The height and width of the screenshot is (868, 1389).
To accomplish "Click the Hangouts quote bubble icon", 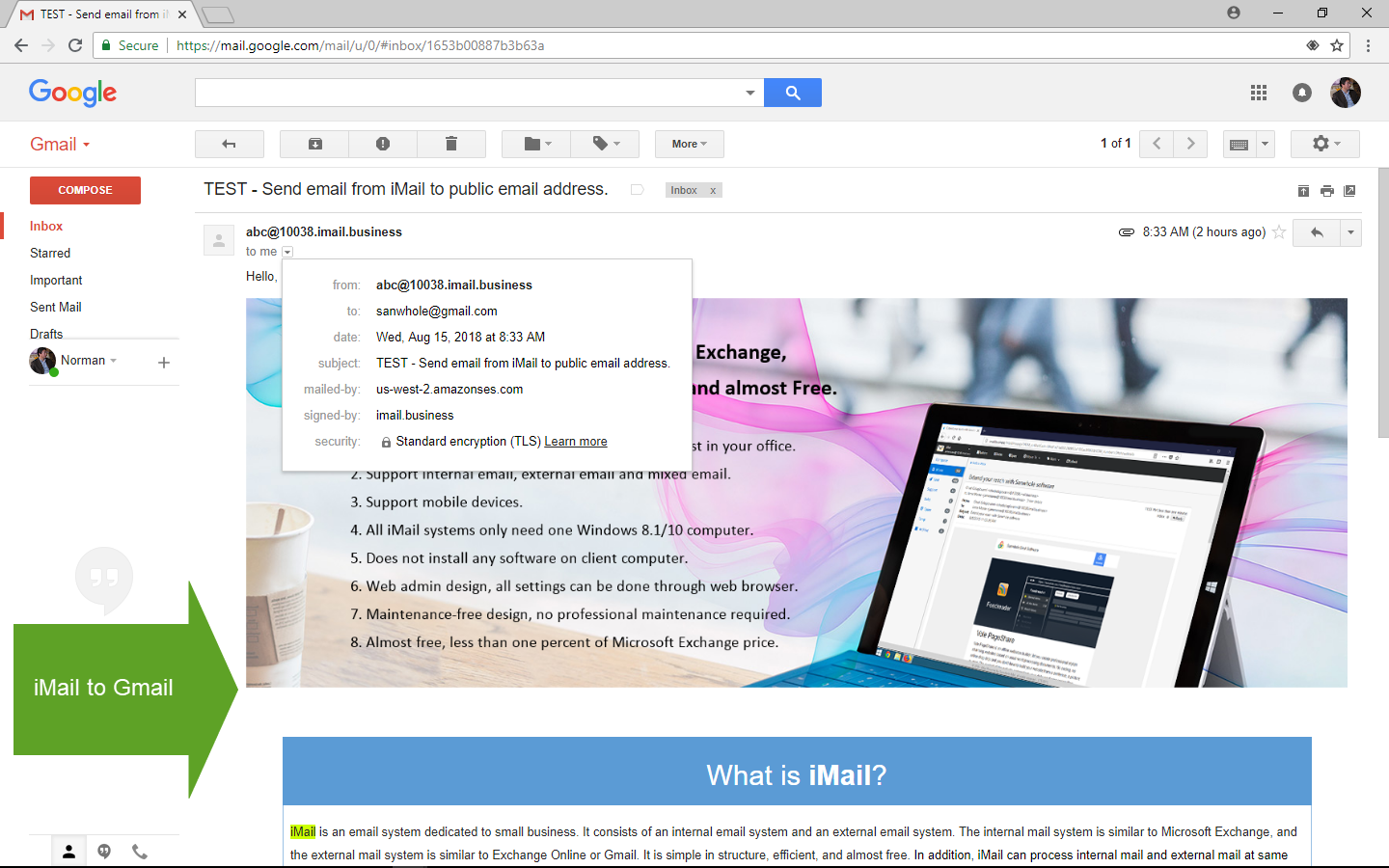I will pos(104,580).
